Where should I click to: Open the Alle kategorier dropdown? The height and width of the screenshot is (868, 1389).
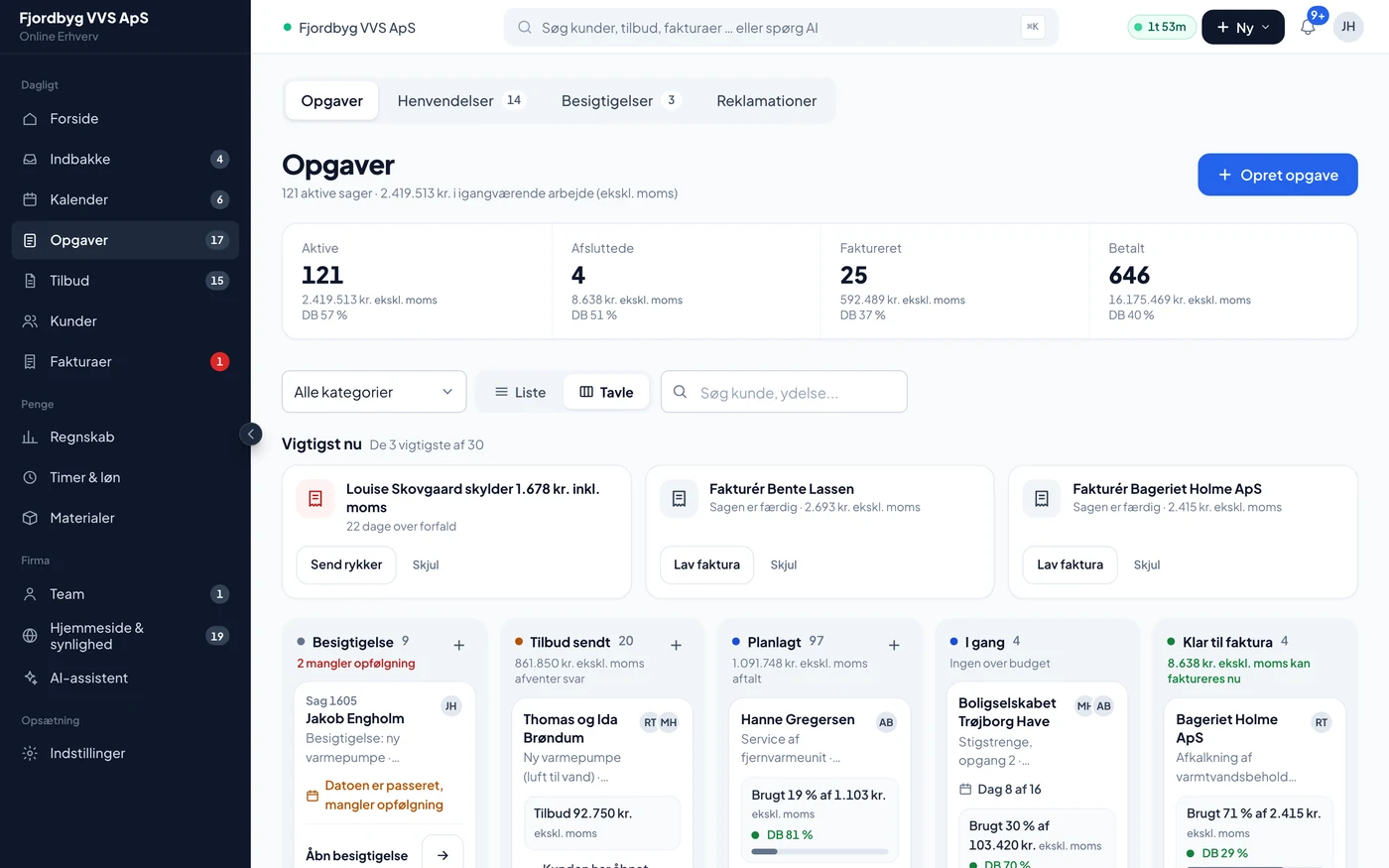click(374, 392)
